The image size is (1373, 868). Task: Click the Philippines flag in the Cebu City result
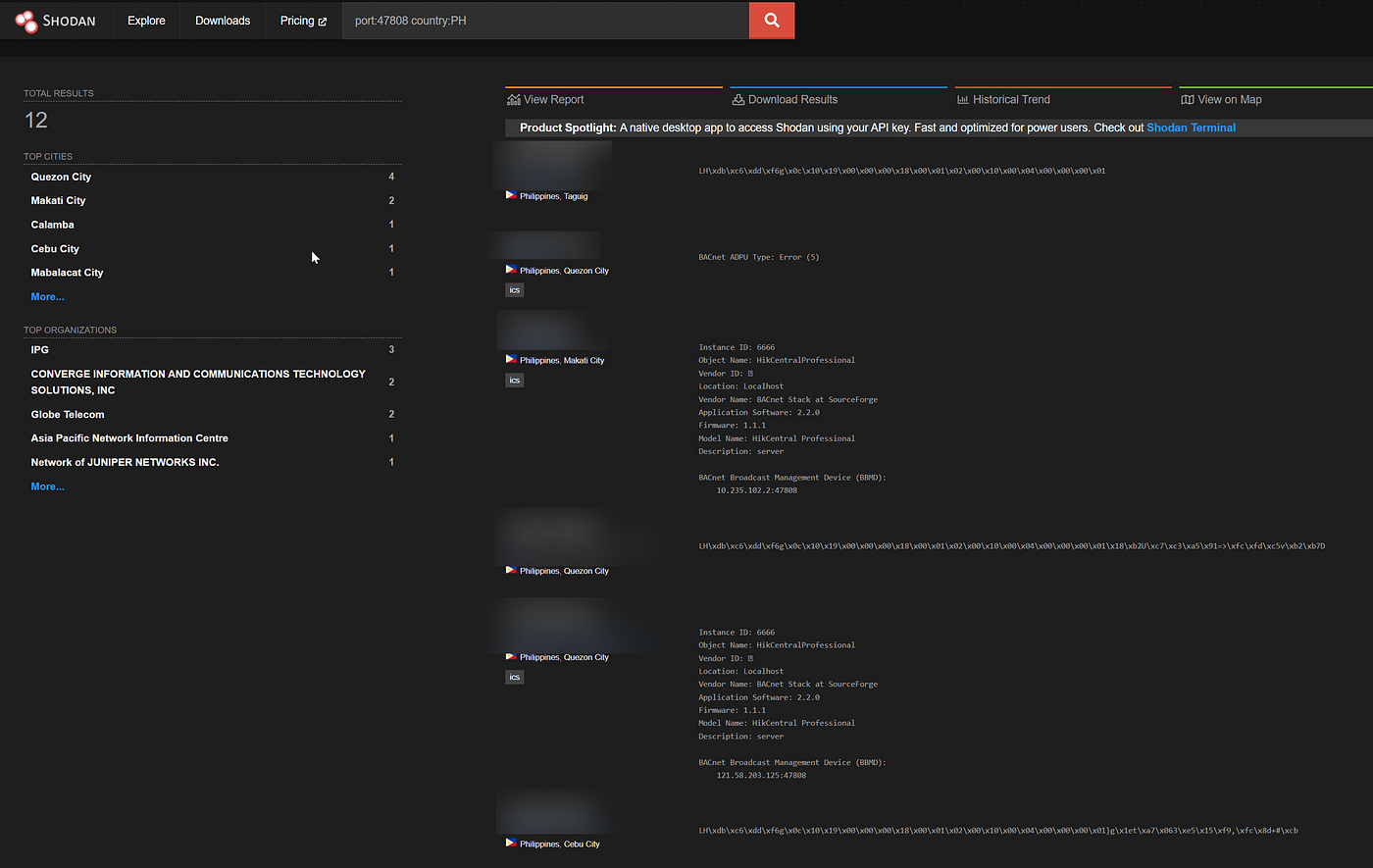coord(511,842)
